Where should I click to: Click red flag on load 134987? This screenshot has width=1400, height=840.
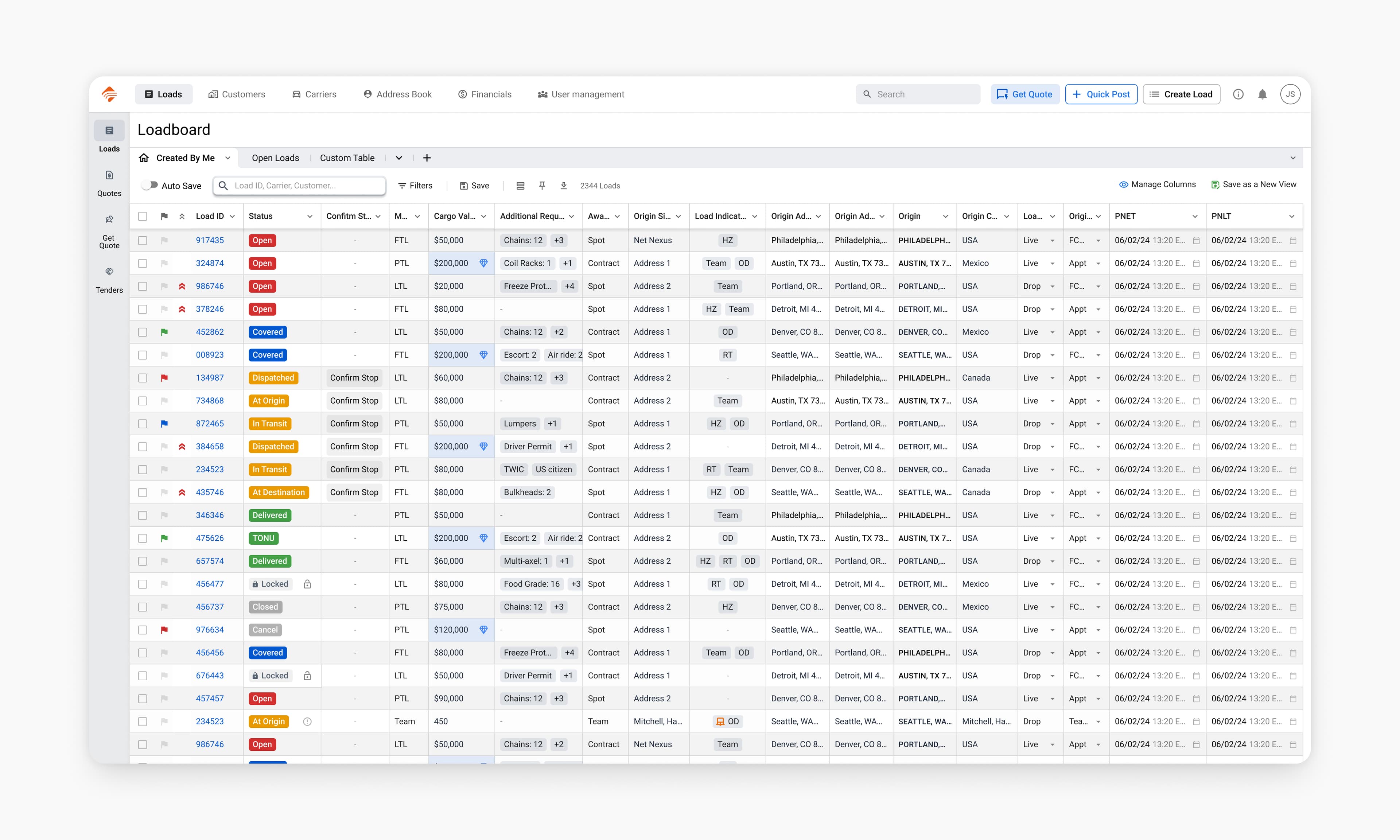tap(164, 378)
